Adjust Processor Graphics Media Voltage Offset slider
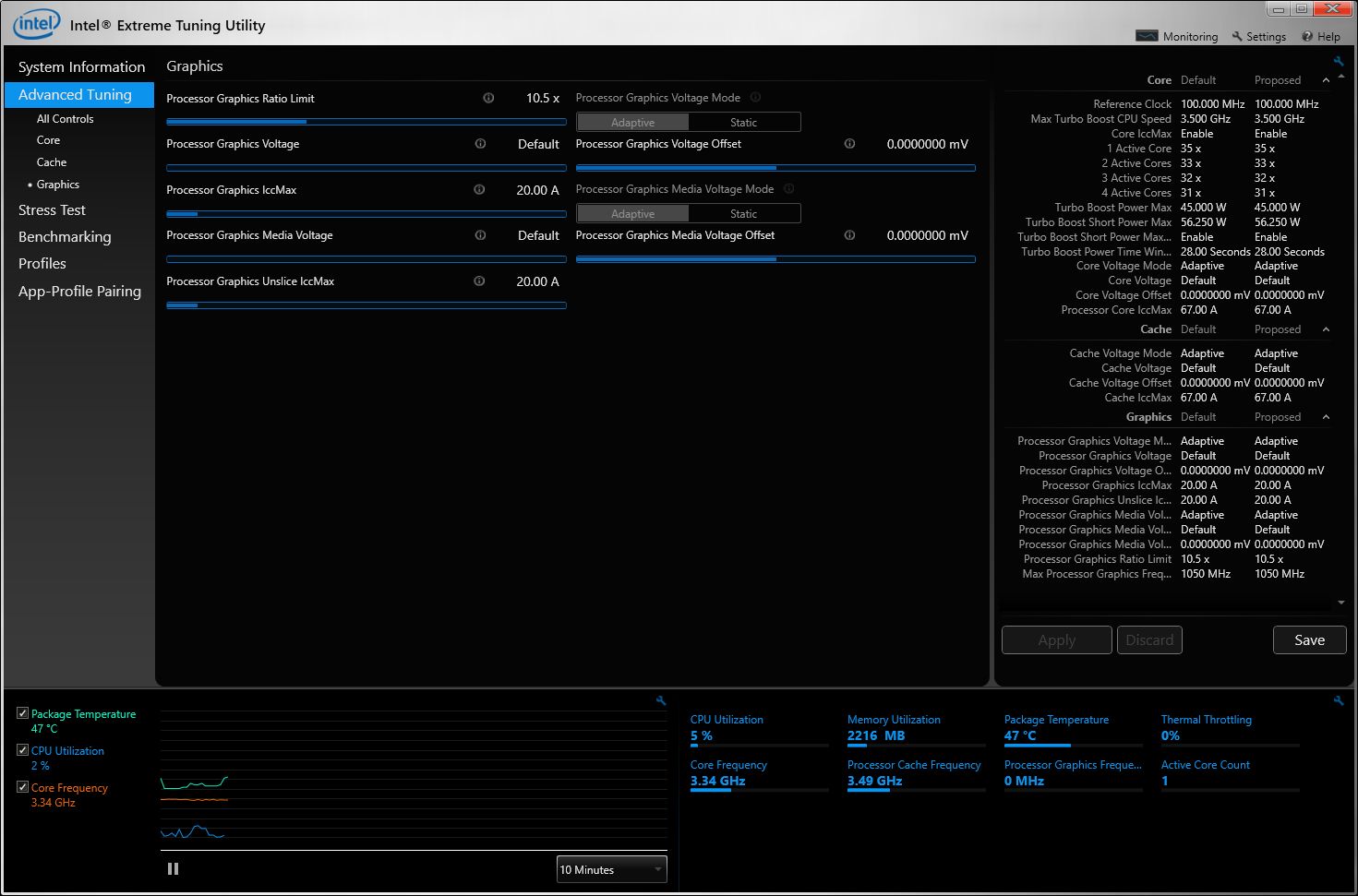1358x896 pixels. click(775, 259)
